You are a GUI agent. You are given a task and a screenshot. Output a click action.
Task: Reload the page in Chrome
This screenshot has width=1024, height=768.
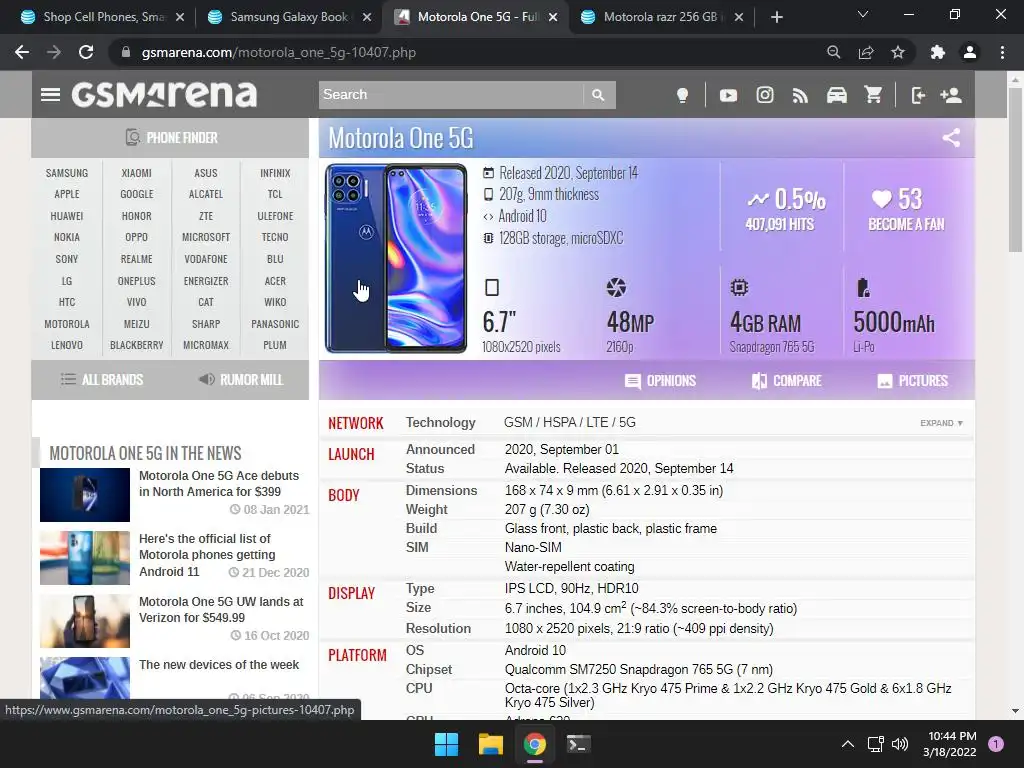(86, 52)
